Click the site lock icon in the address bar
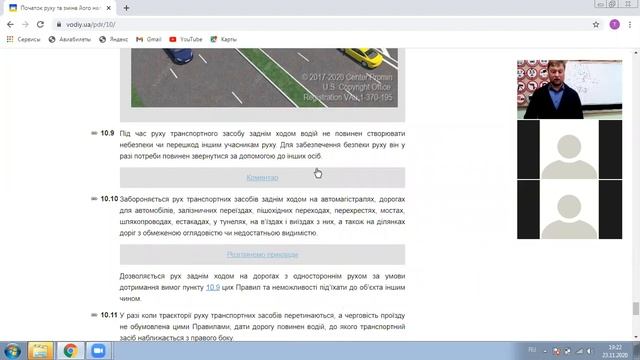640x360 pixels. tap(59, 24)
